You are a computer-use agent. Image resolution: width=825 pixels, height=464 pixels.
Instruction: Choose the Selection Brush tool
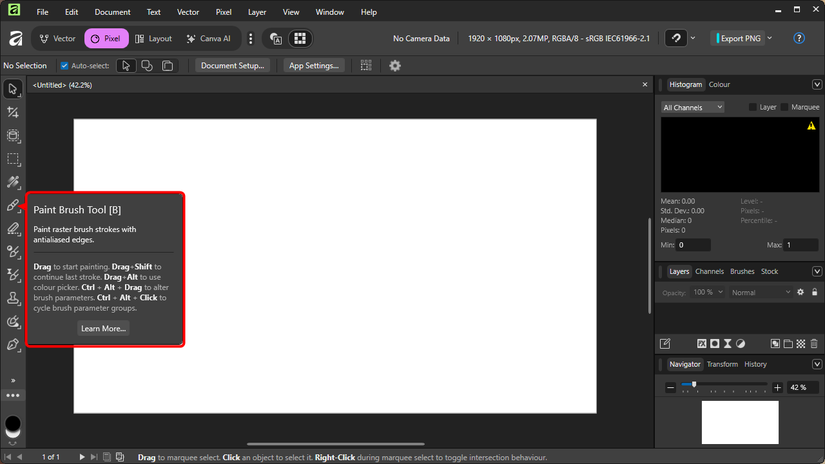13,136
